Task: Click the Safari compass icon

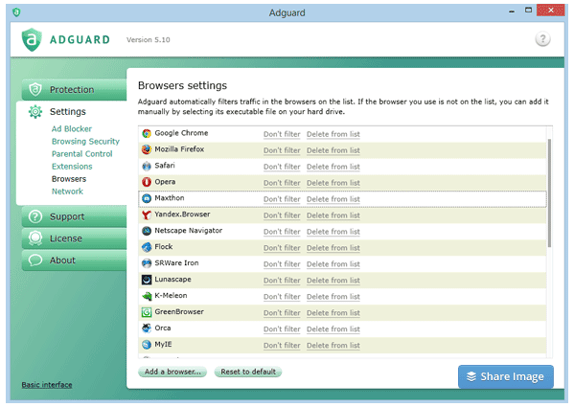Action: pyautogui.click(x=146, y=166)
